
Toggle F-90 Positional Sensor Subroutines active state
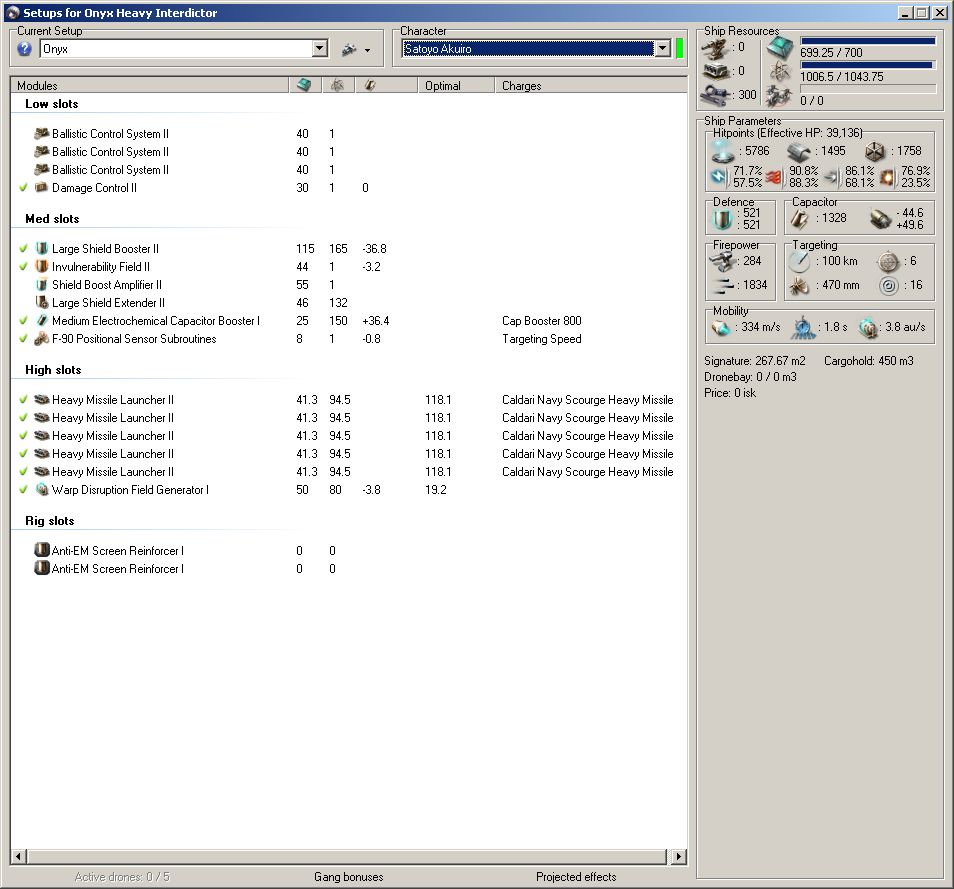pyautogui.click(x=23, y=339)
